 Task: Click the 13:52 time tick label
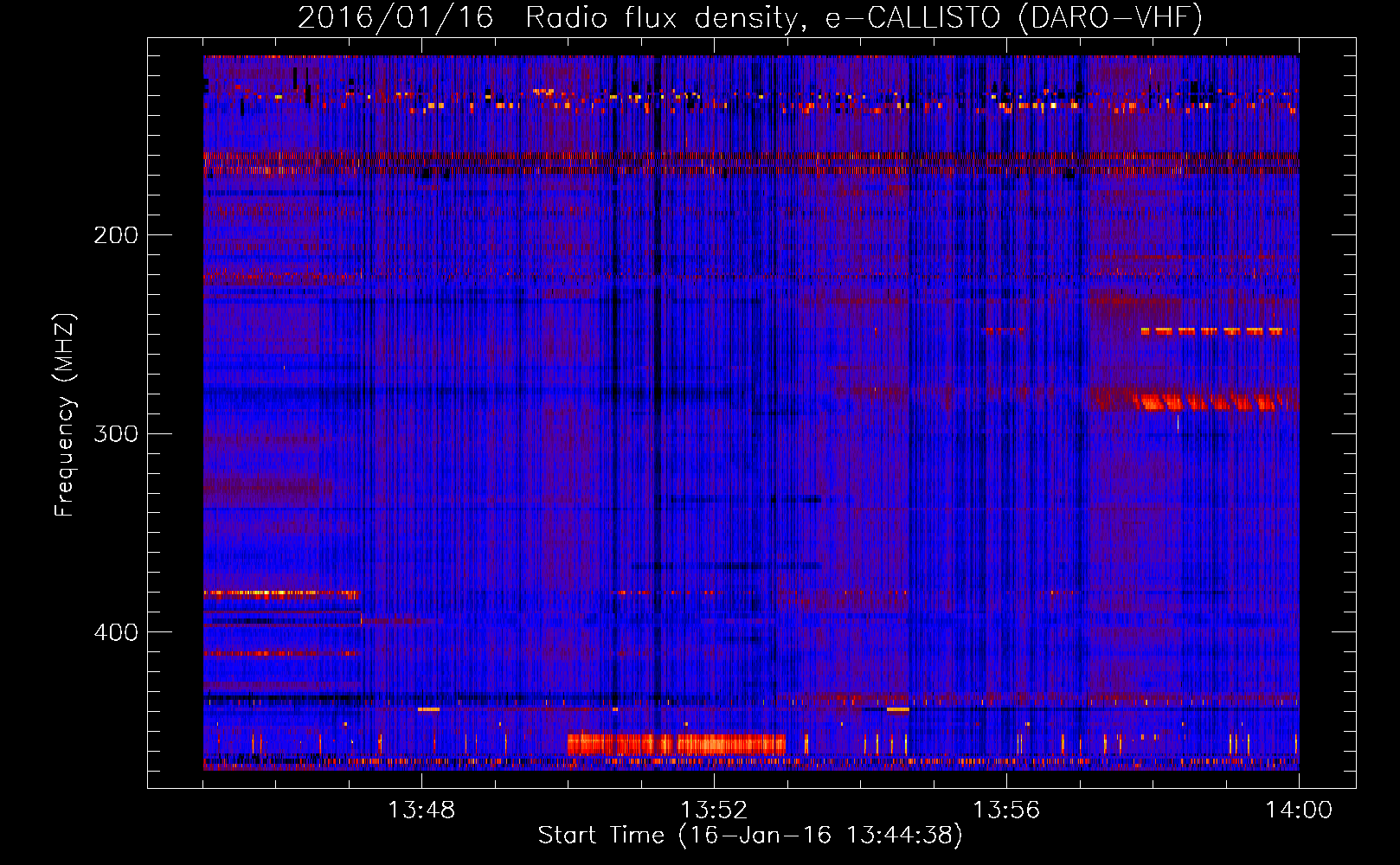714,811
